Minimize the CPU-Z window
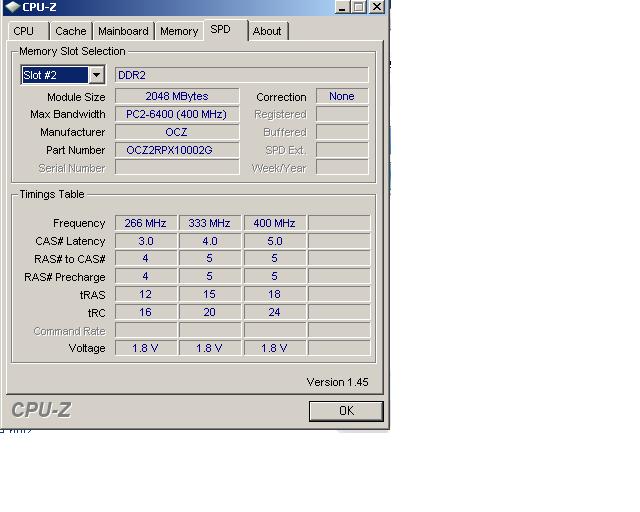 pos(342,7)
